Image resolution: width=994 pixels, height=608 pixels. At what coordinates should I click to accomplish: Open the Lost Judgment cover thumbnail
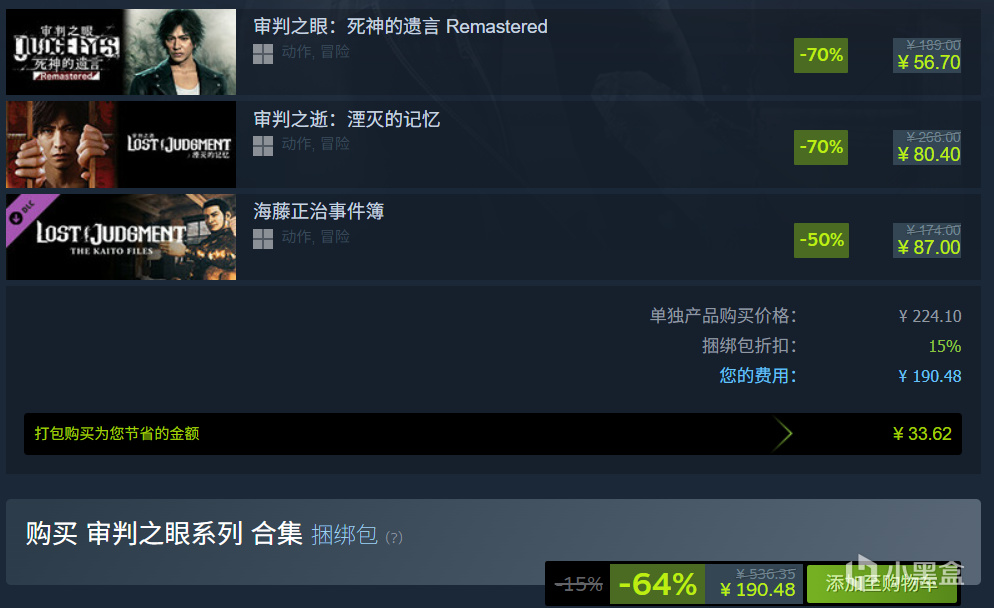tap(121, 145)
